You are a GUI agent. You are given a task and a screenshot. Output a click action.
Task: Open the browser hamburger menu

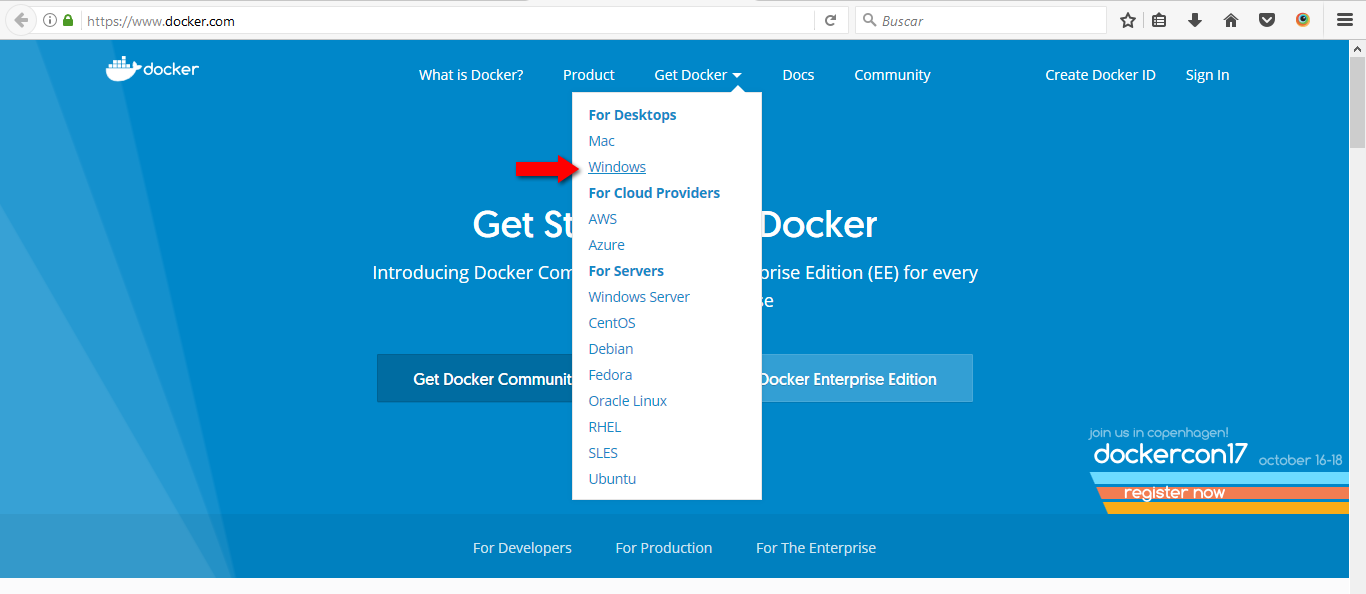1345,20
